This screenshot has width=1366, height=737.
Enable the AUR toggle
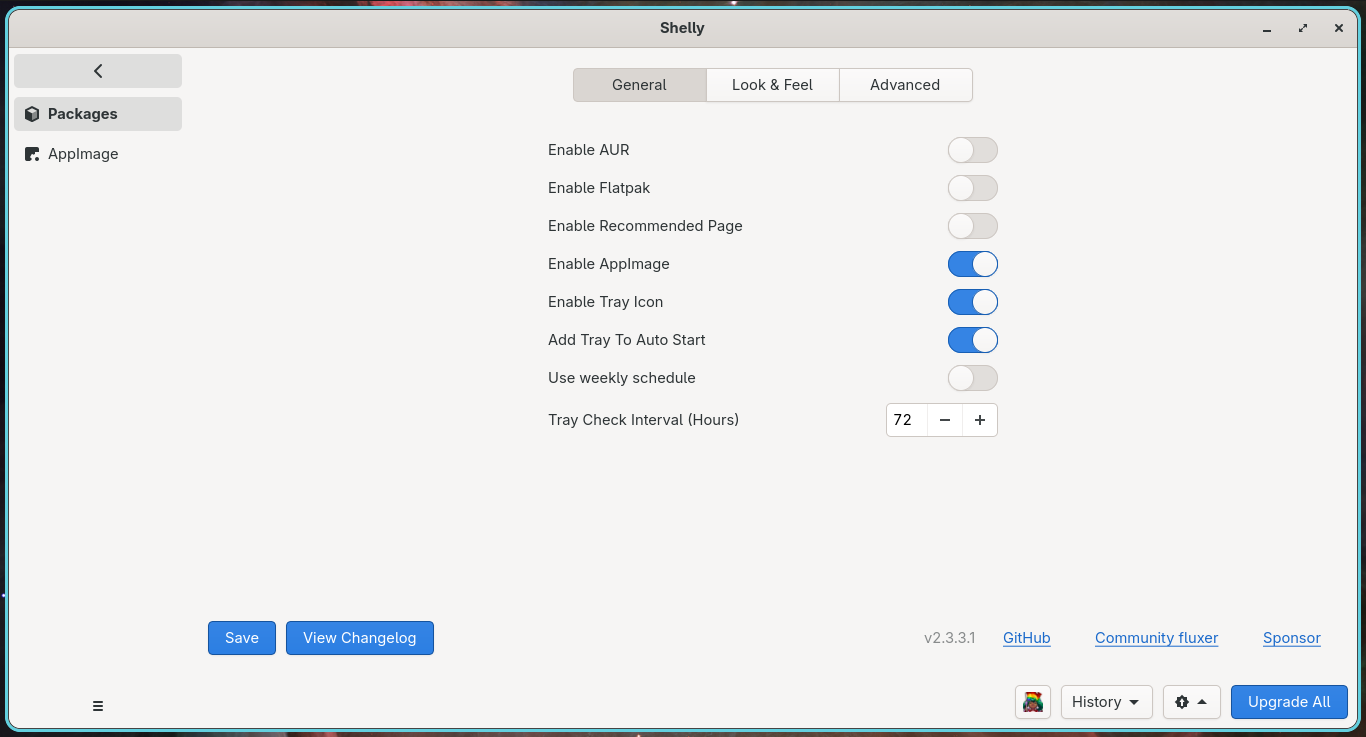pos(973,150)
